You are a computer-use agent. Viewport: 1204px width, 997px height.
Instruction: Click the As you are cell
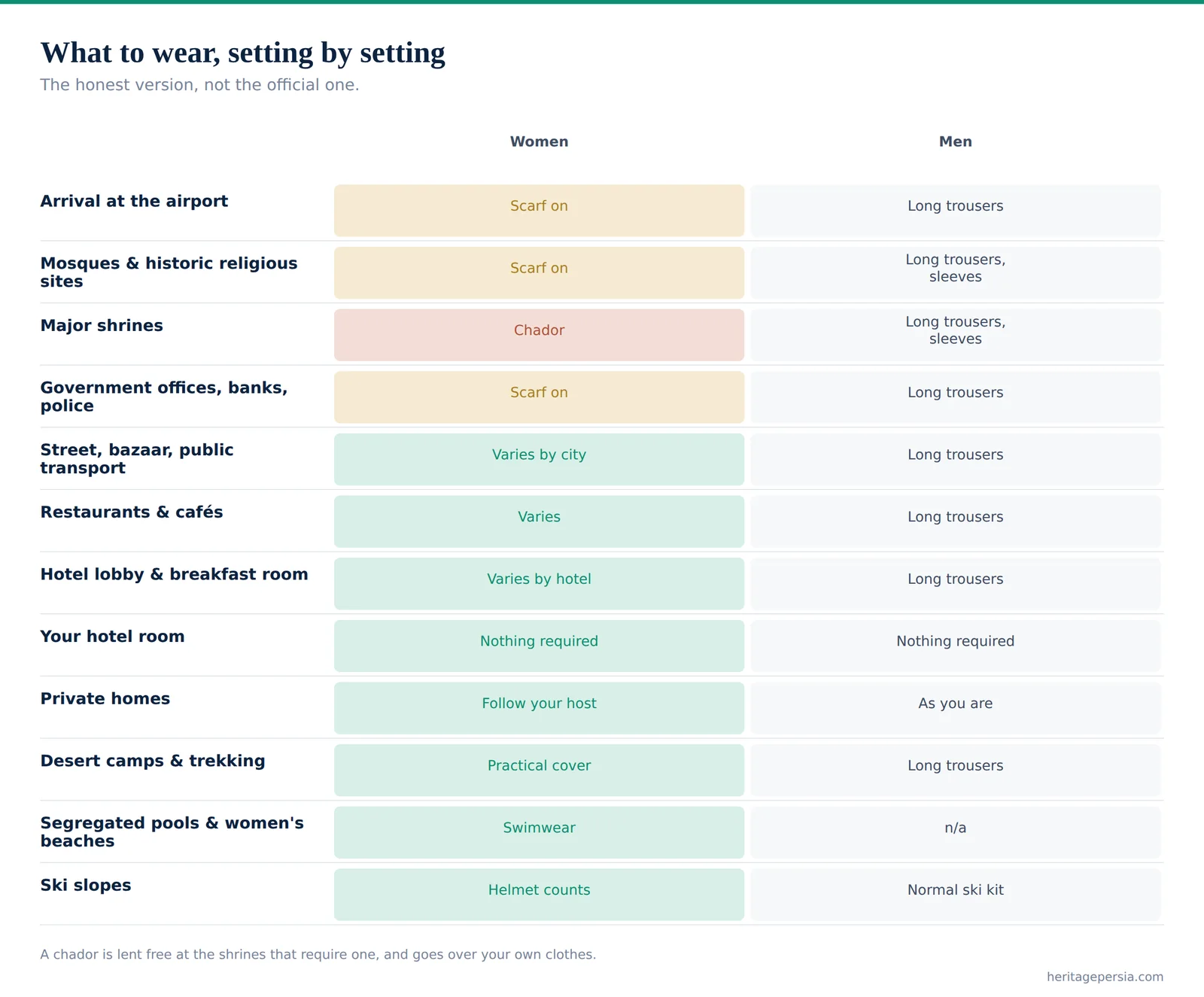(956, 708)
